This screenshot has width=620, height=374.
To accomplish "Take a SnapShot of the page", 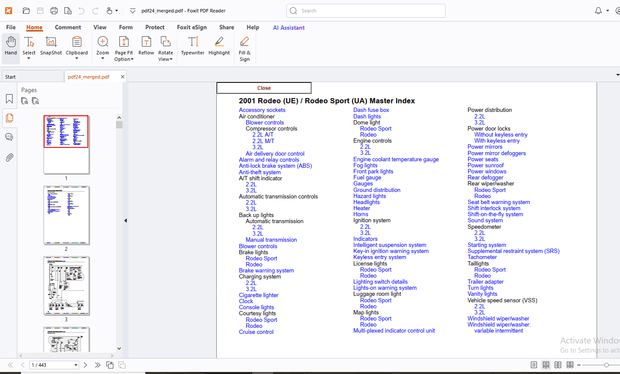I will [51, 45].
